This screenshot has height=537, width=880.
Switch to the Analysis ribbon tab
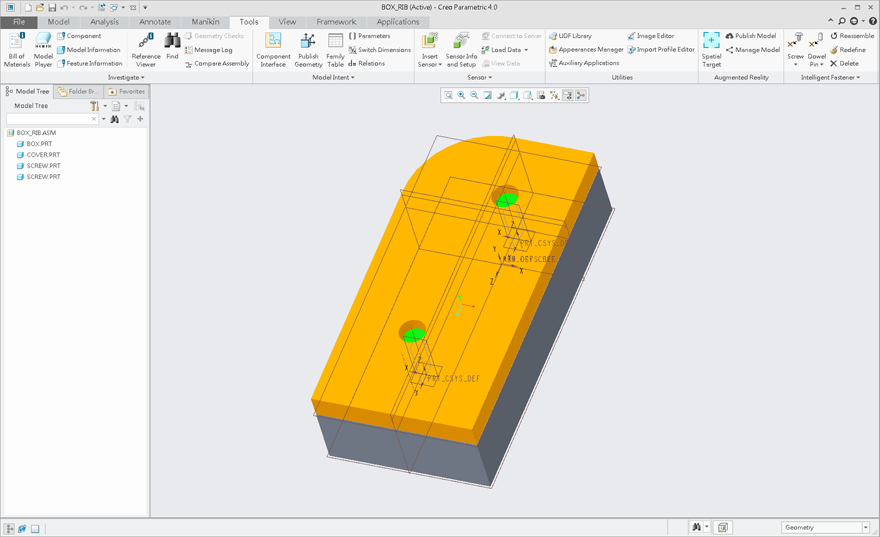click(104, 22)
